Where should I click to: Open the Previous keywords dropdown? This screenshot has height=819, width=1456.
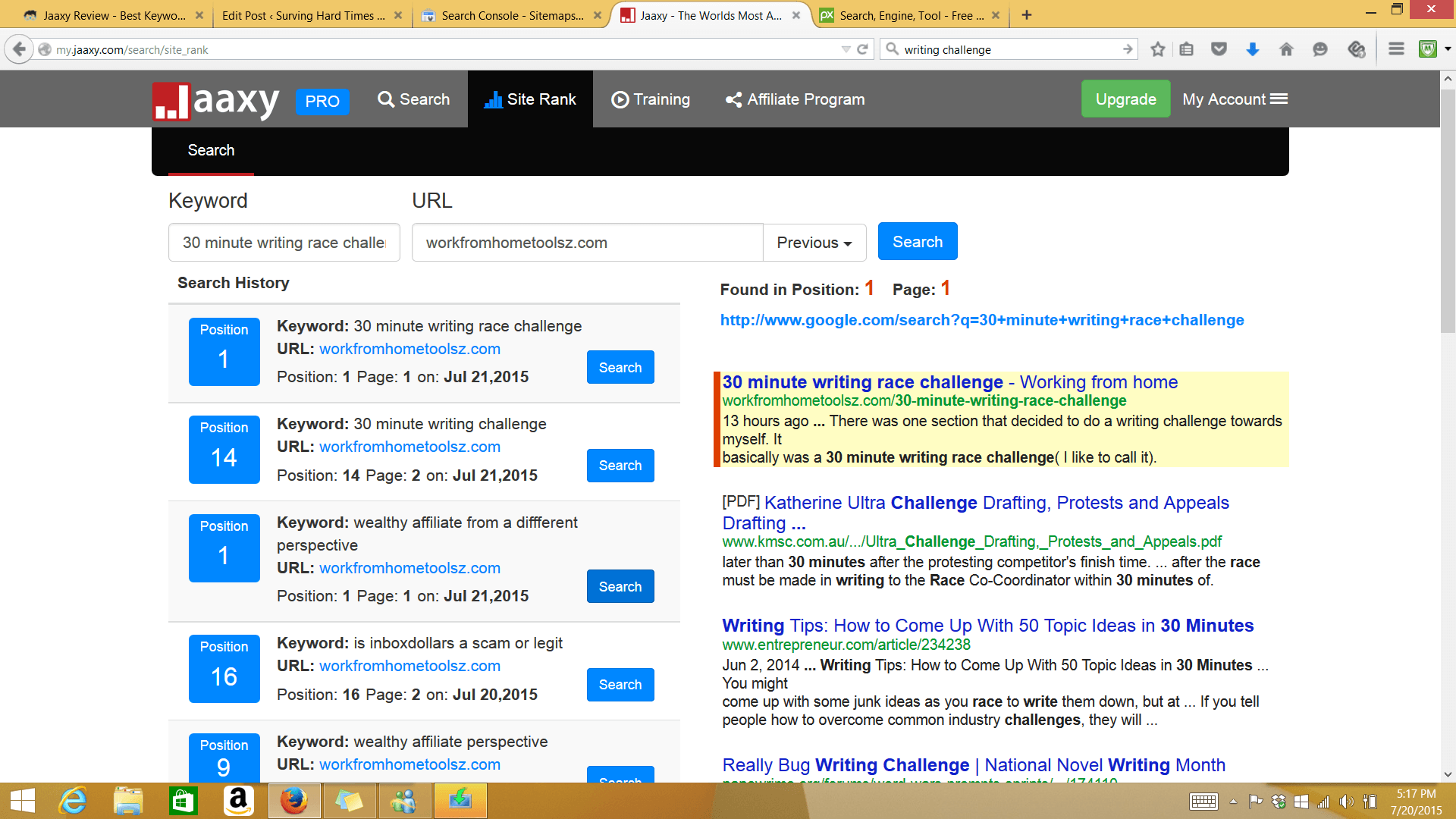pyautogui.click(x=814, y=242)
